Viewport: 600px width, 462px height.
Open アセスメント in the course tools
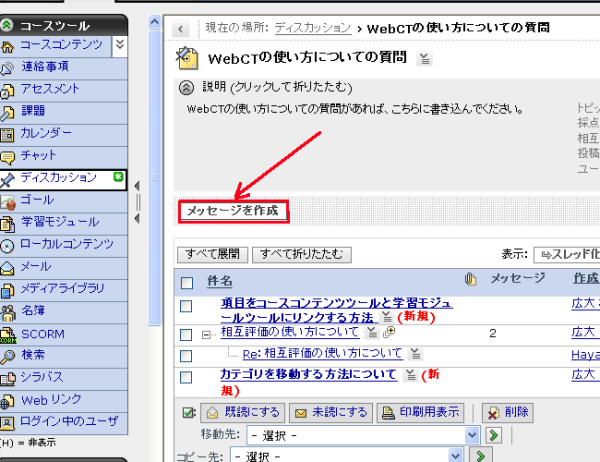pos(50,89)
